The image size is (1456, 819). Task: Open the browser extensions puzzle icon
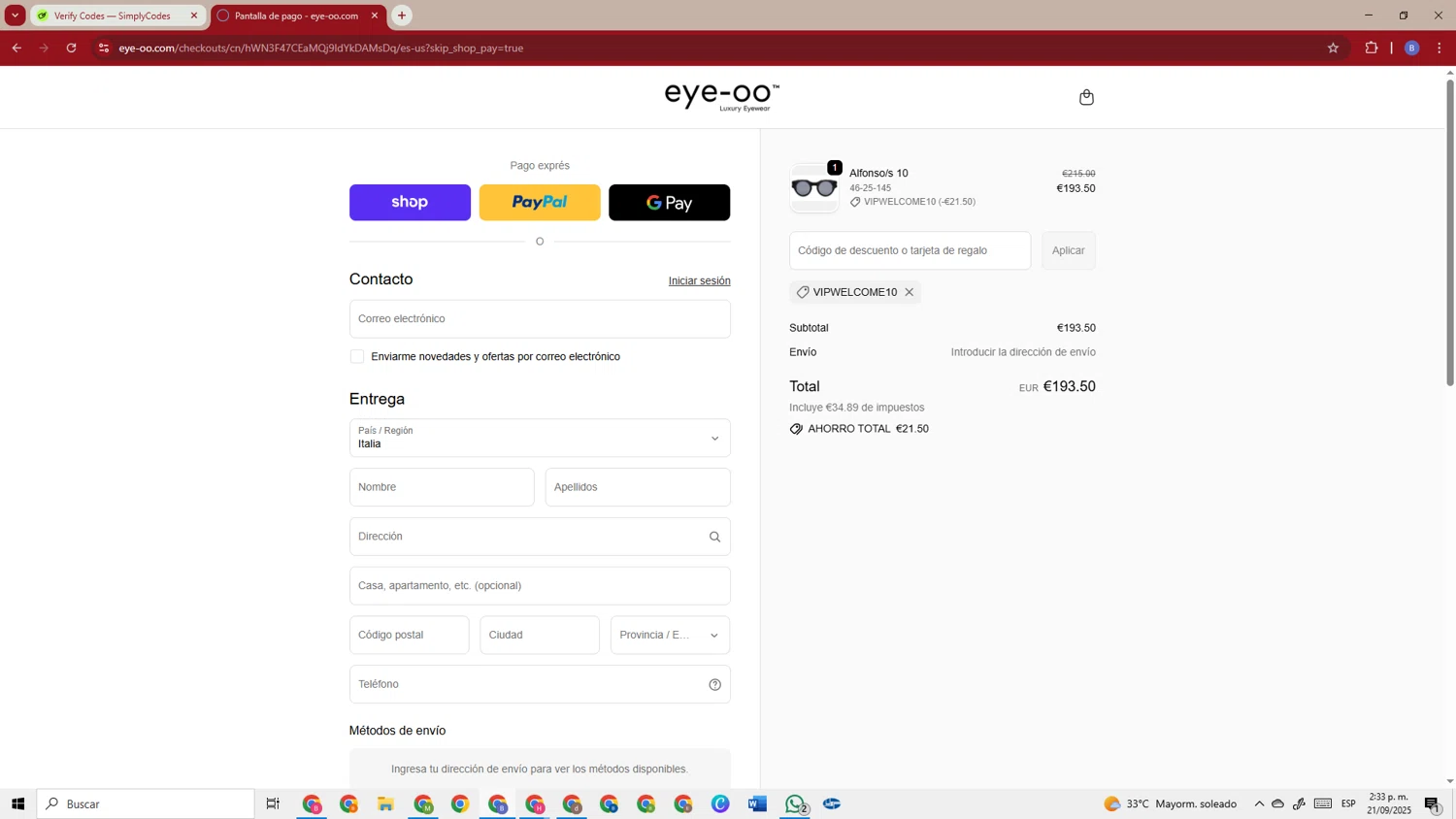pos(1371,48)
